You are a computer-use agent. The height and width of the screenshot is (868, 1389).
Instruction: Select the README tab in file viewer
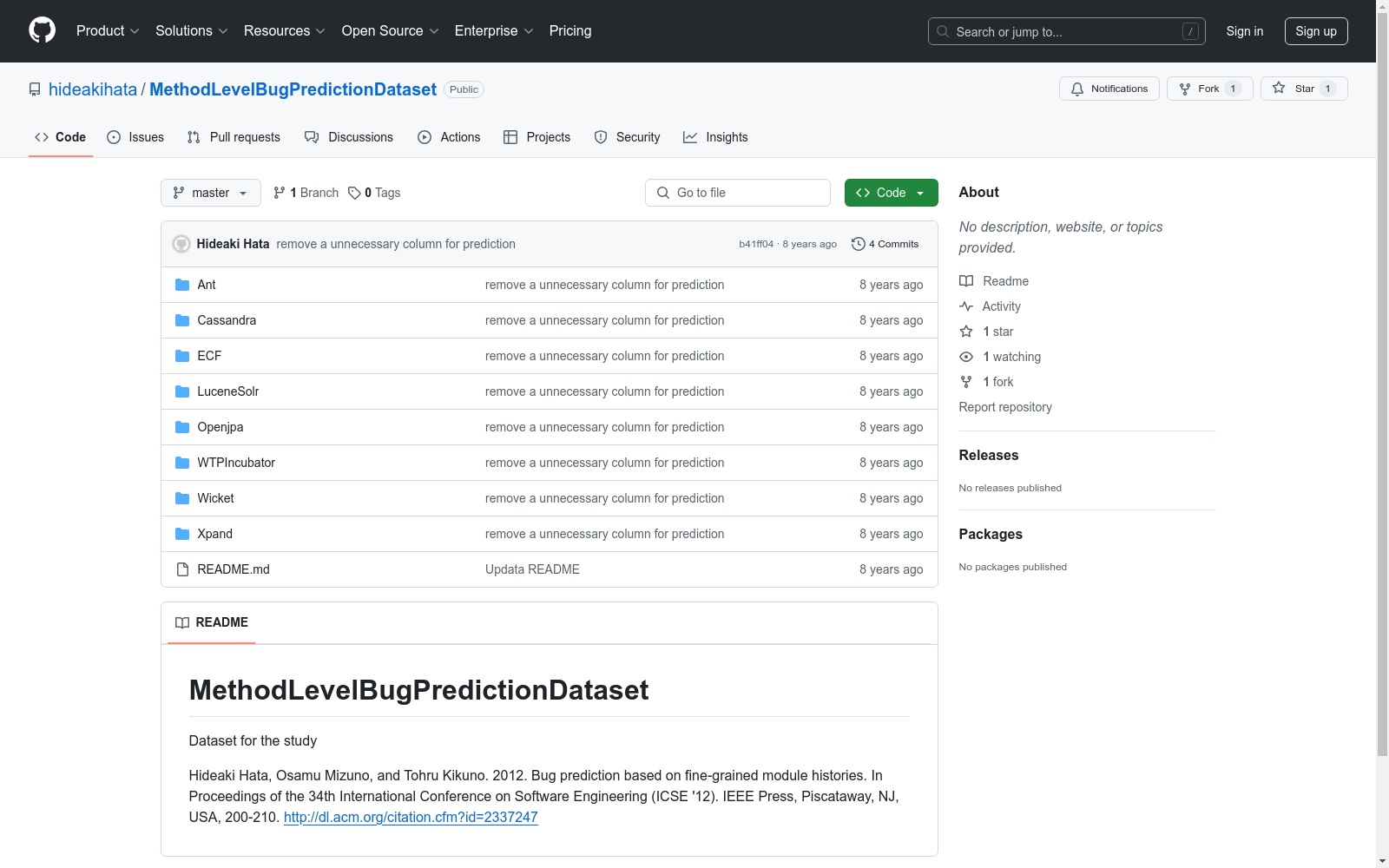click(212, 622)
